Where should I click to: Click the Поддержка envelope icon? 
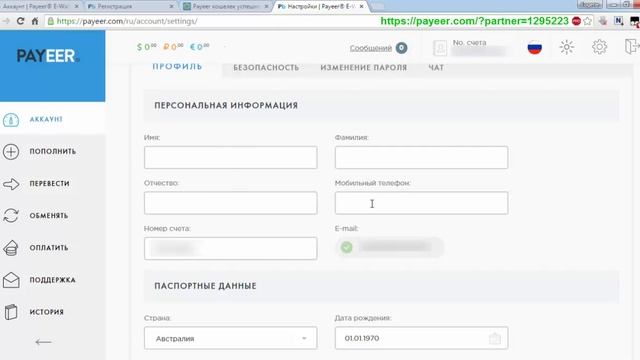click(x=11, y=280)
